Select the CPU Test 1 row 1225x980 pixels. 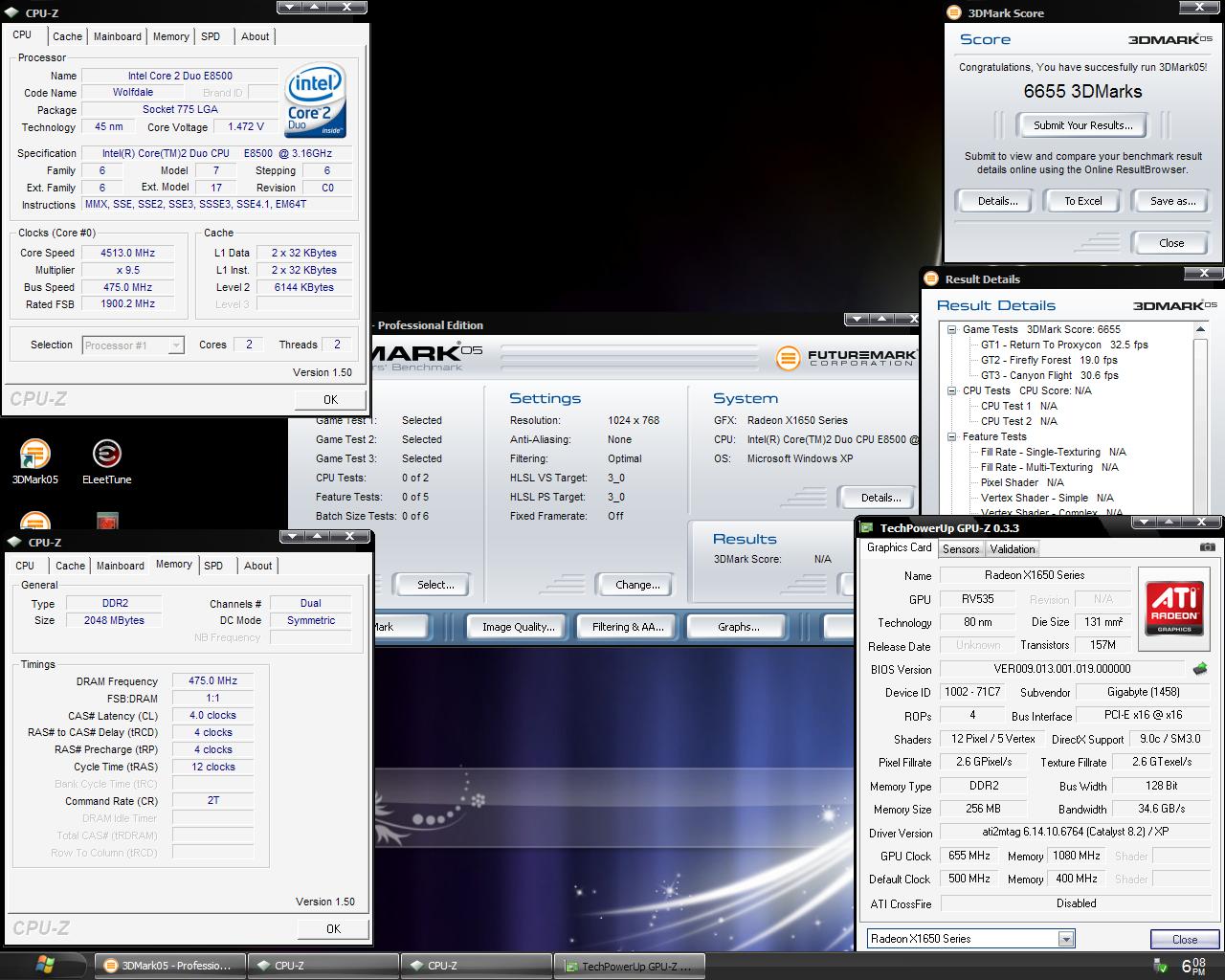[x=1019, y=406]
